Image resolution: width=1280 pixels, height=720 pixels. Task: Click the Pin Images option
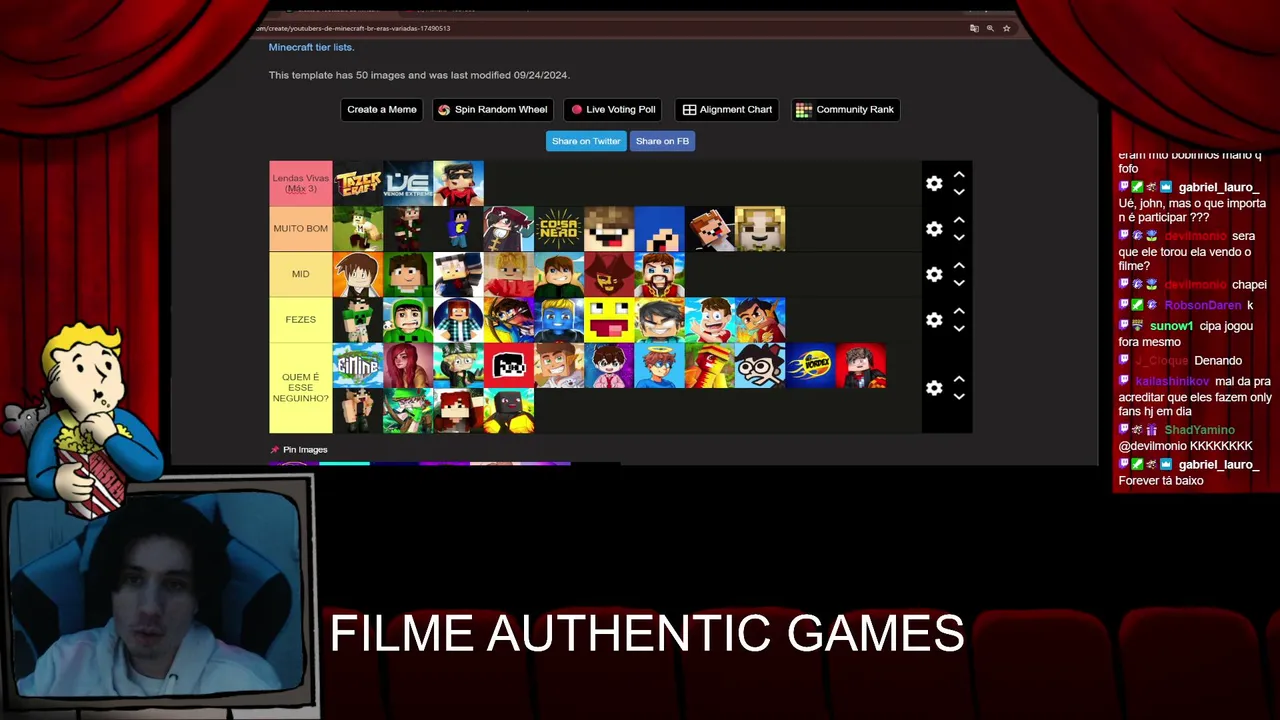pyautogui.click(x=299, y=450)
